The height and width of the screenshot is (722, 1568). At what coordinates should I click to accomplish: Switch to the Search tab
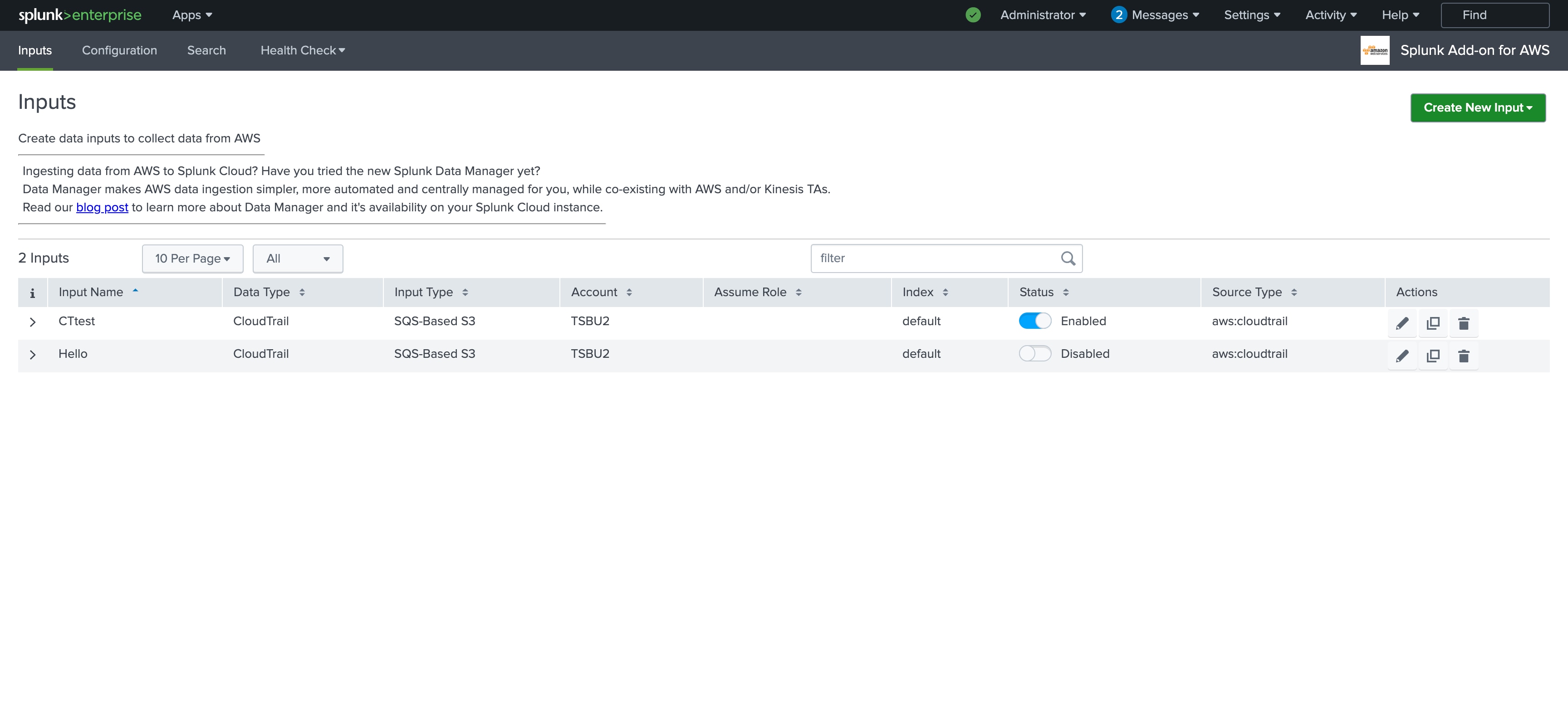pyautogui.click(x=206, y=50)
